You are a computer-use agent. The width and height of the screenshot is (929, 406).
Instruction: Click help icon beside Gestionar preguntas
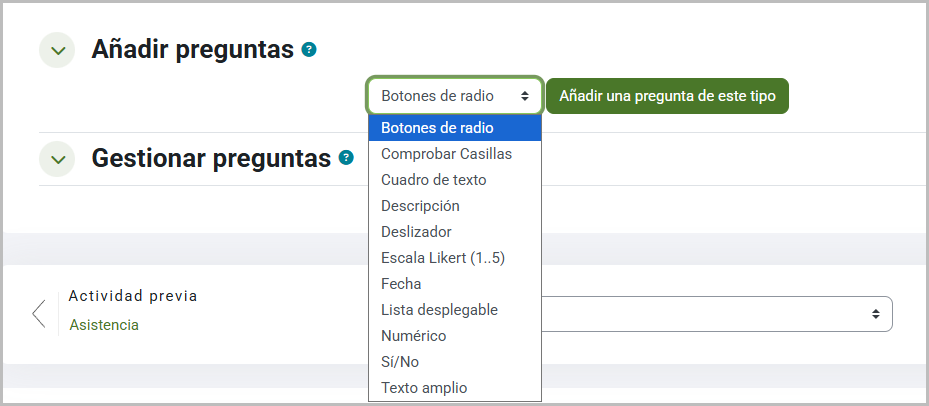point(346,158)
